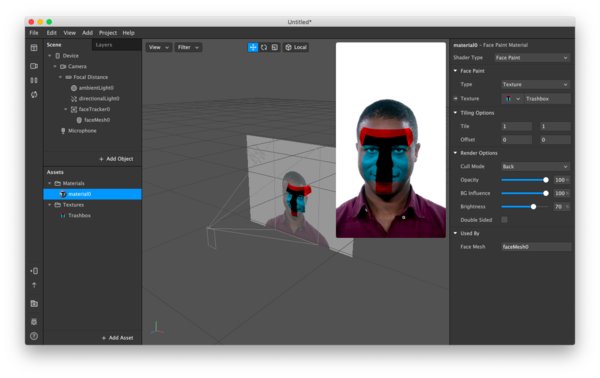Click the pause icon in left sidebar
The image size is (600, 378).
coord(34,80)
